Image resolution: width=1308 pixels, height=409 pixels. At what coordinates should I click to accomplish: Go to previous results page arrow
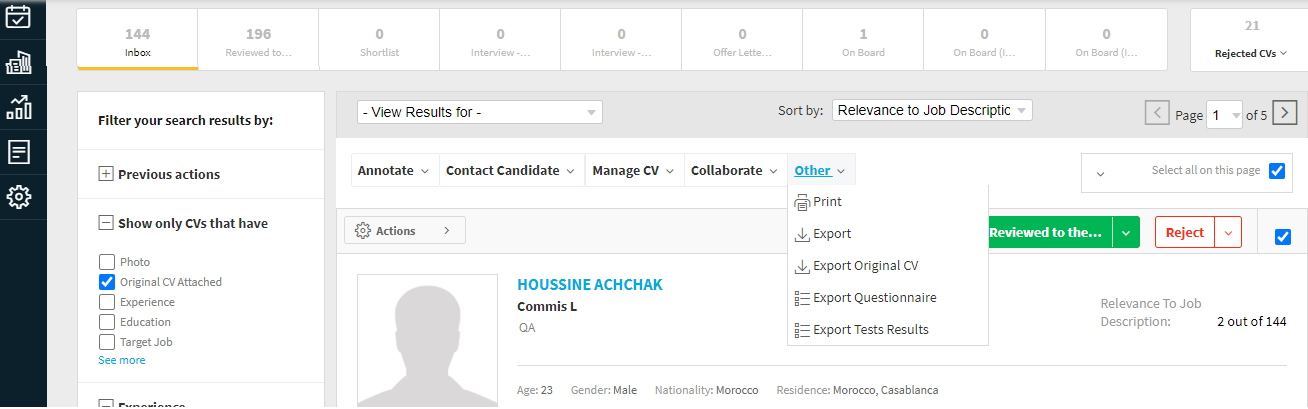point(1157,113)
